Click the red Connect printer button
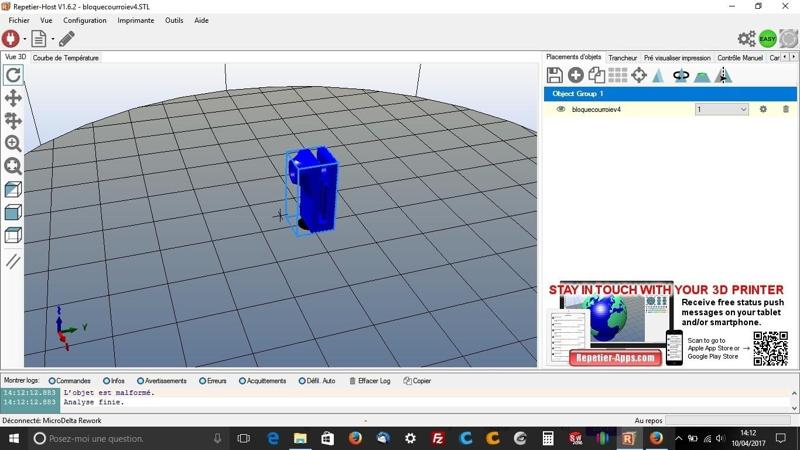Image resolution: width=800 pixels, height=450 pixels. pyautogui.click(x=11, y=39)
